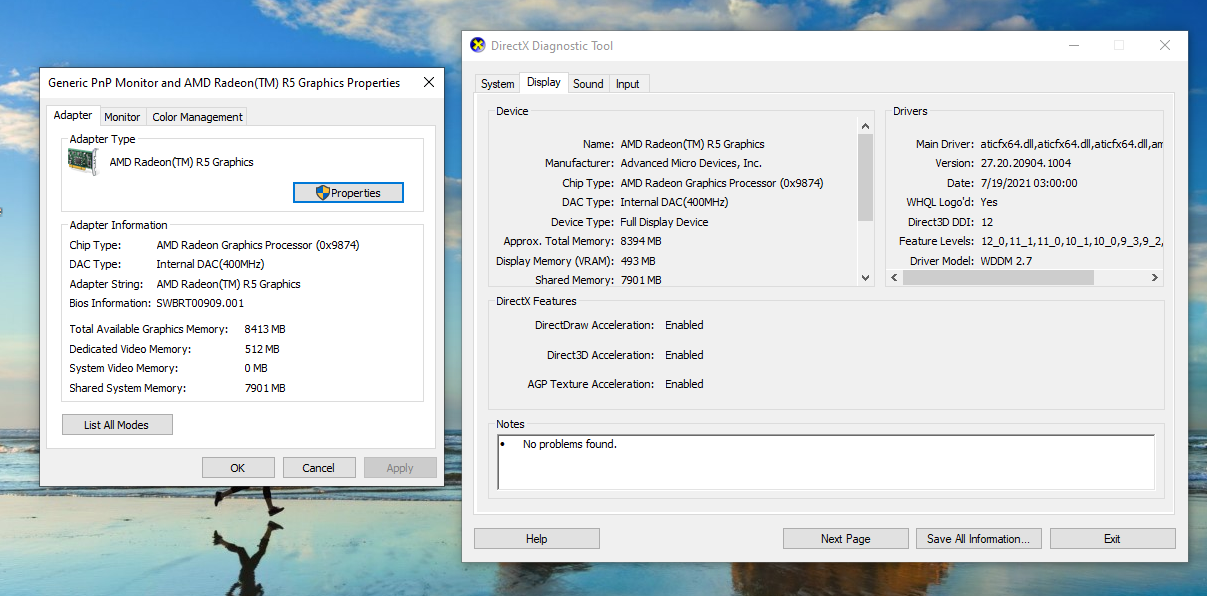
Task: Go to Next Page in DirectX tool
Action: tap(846, 539)
